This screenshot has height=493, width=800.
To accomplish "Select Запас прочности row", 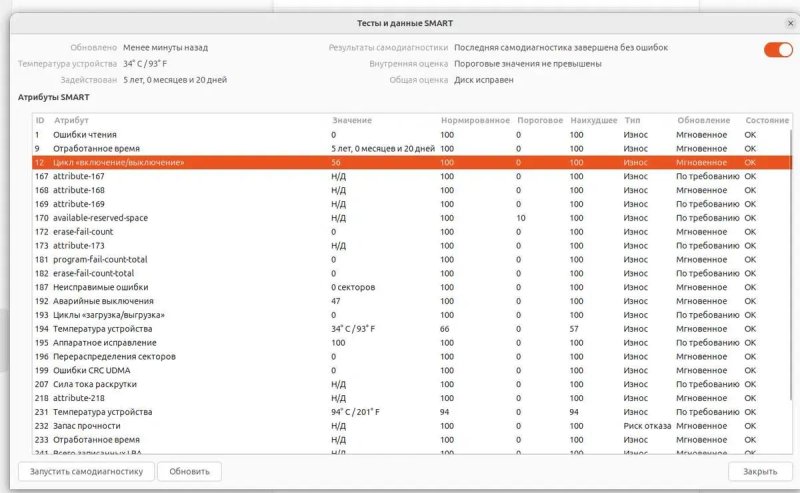I will click(x=412, y=426).
